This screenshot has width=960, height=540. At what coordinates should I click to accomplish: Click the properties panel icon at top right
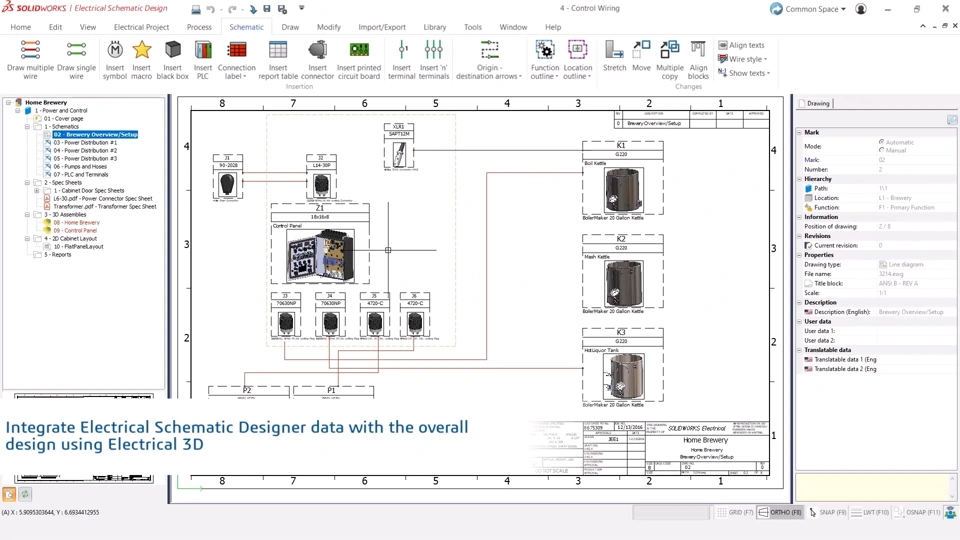tap(951, 120)
